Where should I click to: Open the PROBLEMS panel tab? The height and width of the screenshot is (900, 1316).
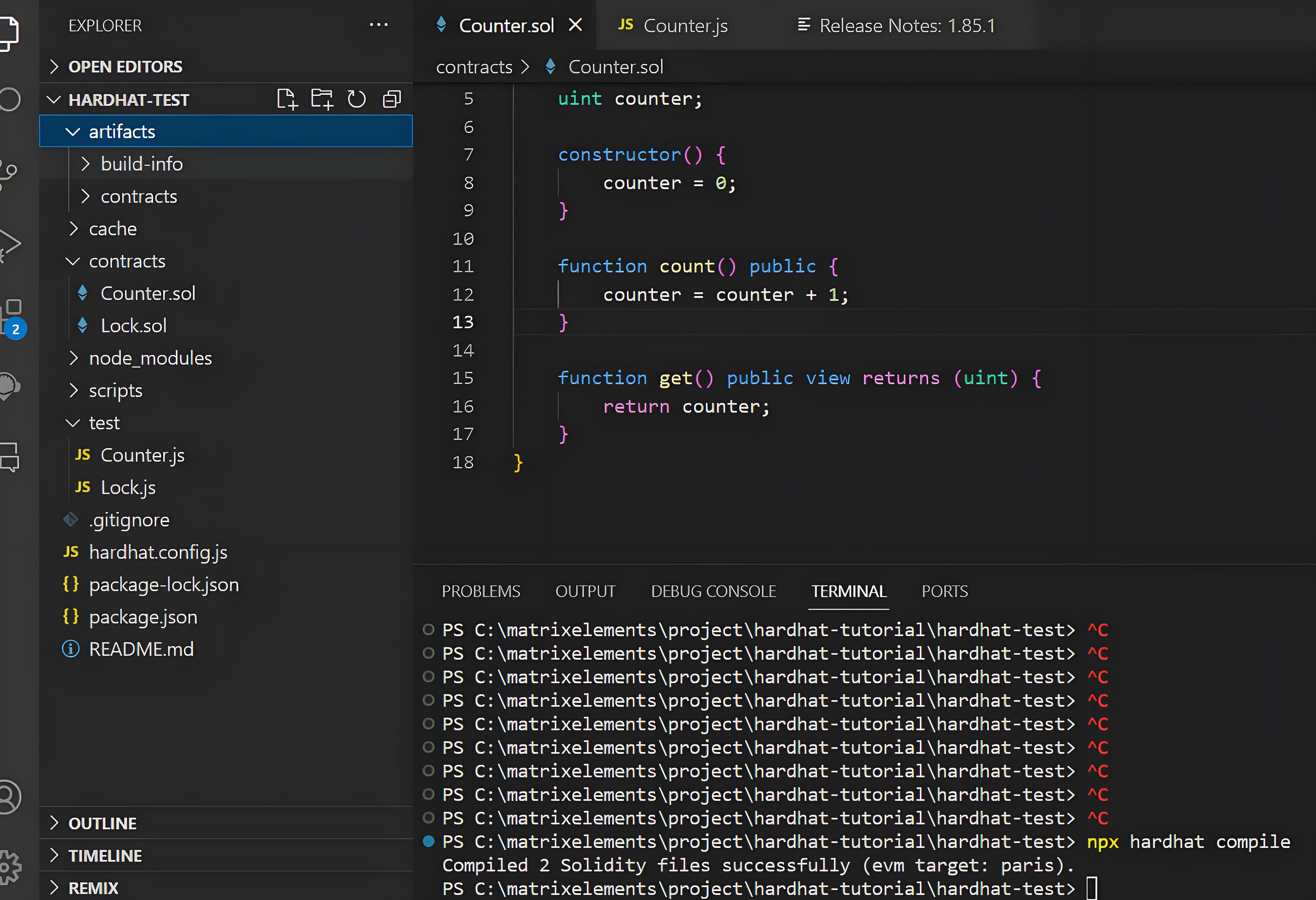coord(481,591)
